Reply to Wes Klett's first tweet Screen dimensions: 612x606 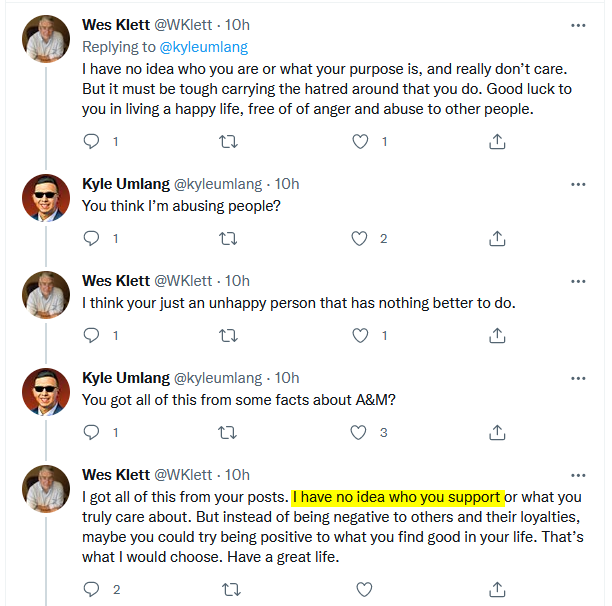(x=92, y=142)
